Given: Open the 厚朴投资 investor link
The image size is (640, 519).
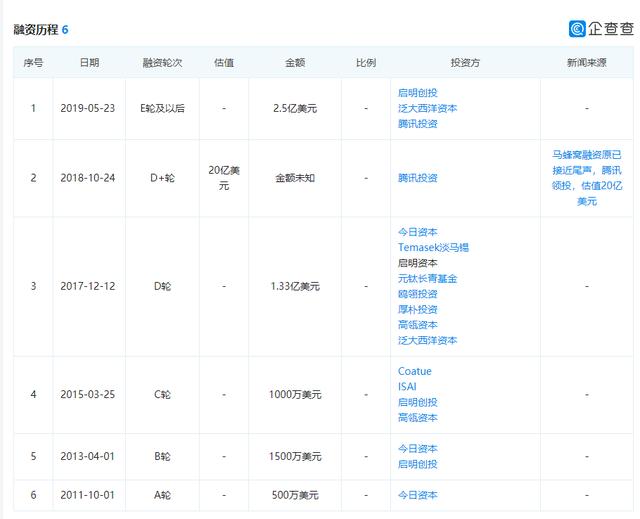Looking at the screenshot, I should pos(418,310).
